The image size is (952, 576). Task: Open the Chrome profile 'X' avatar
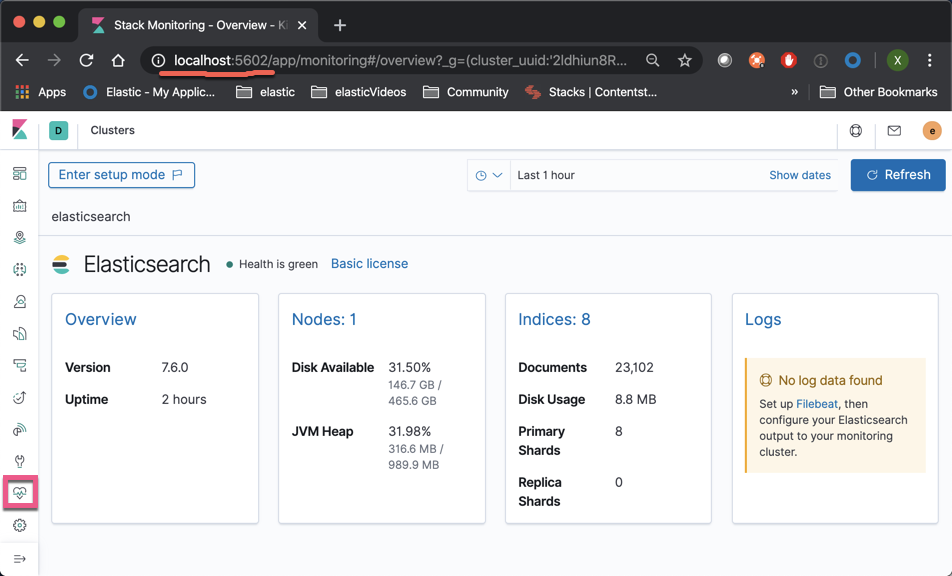pyautogui.click(x=897, y=60)
